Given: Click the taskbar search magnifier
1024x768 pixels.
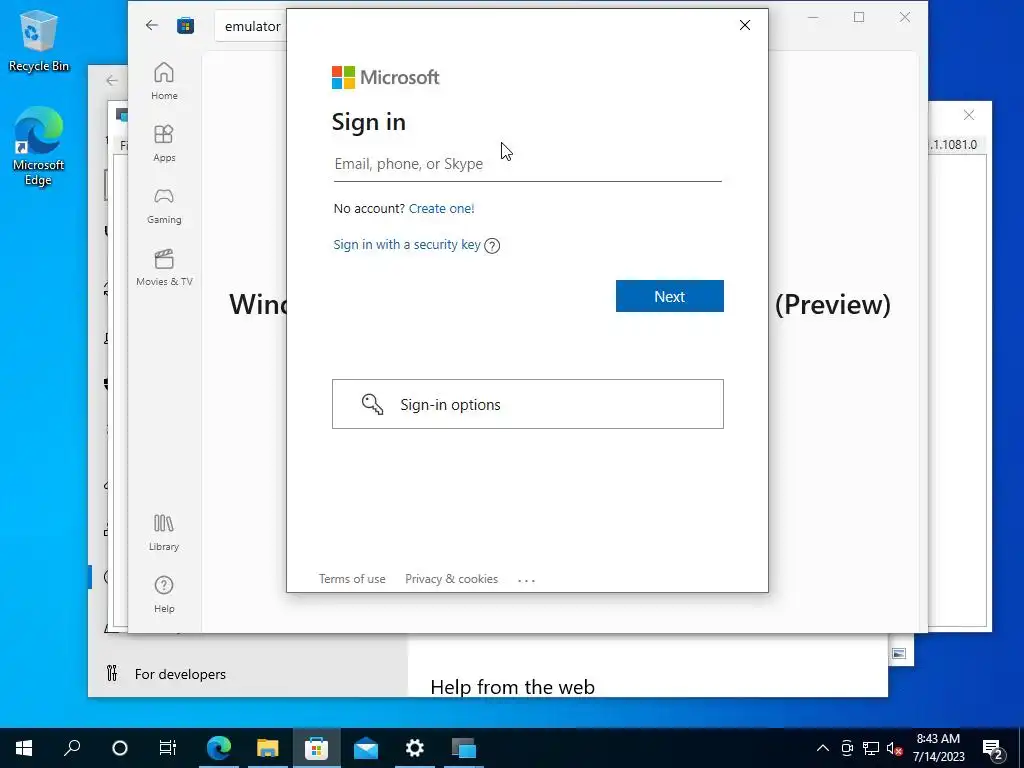Looking at the screenshot, I should 72,748.
